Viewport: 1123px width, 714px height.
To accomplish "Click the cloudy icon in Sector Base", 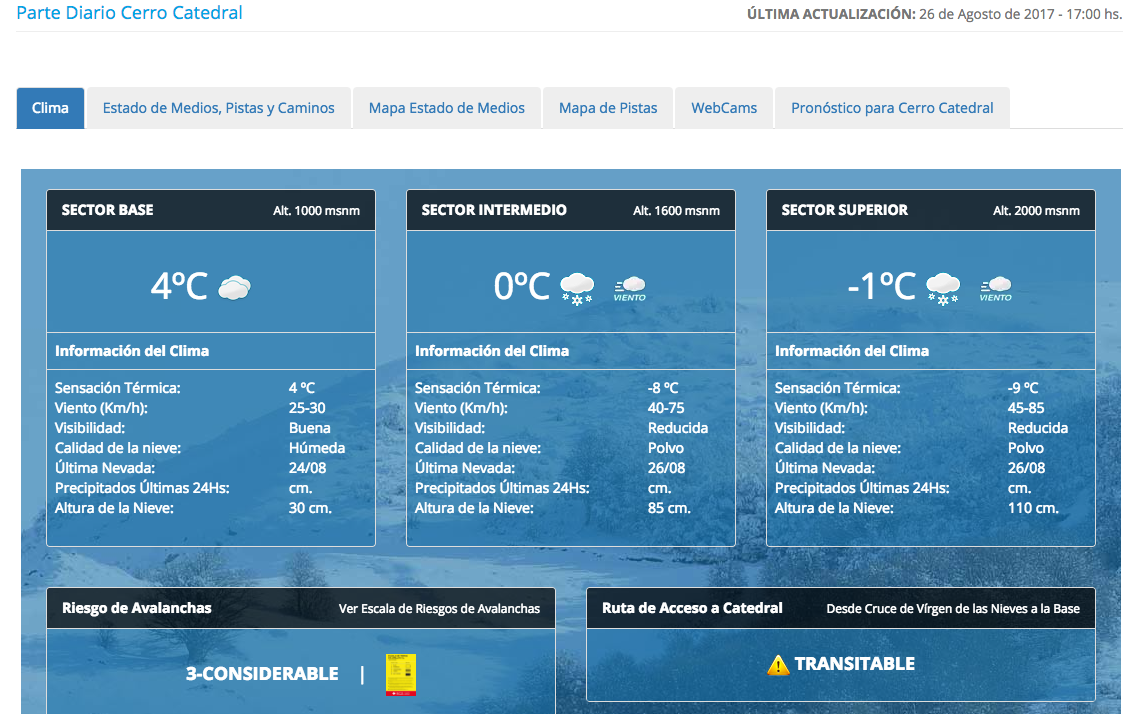I will point(234,288).
